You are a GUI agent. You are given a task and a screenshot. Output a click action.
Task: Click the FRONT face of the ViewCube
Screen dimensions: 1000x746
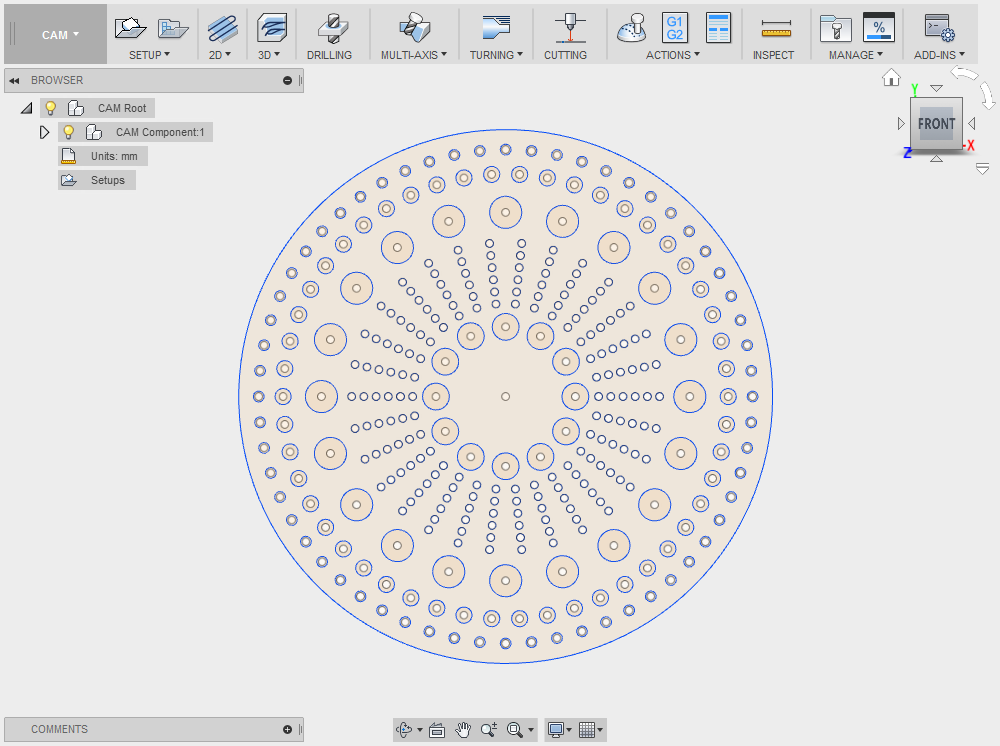click(x=936, y=124)
